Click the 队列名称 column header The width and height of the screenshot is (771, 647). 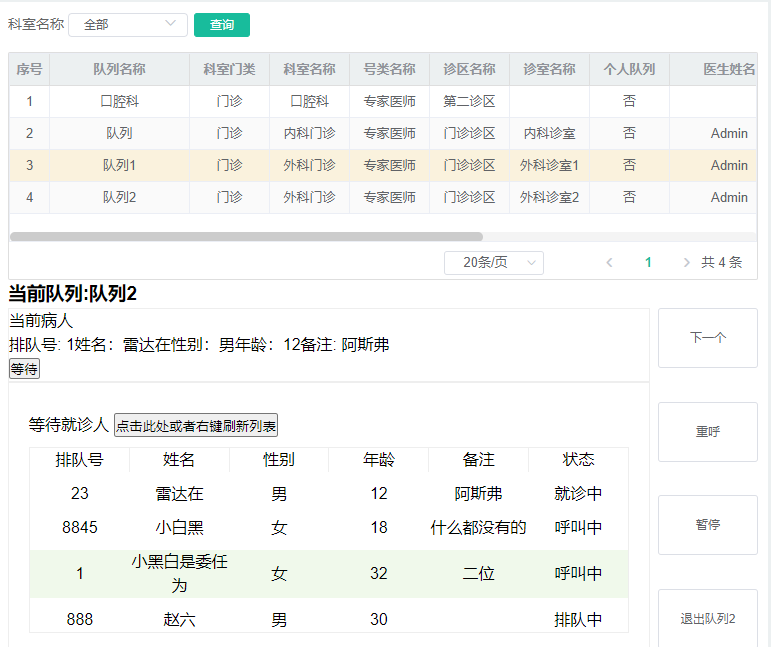click(x=119, y=69)
